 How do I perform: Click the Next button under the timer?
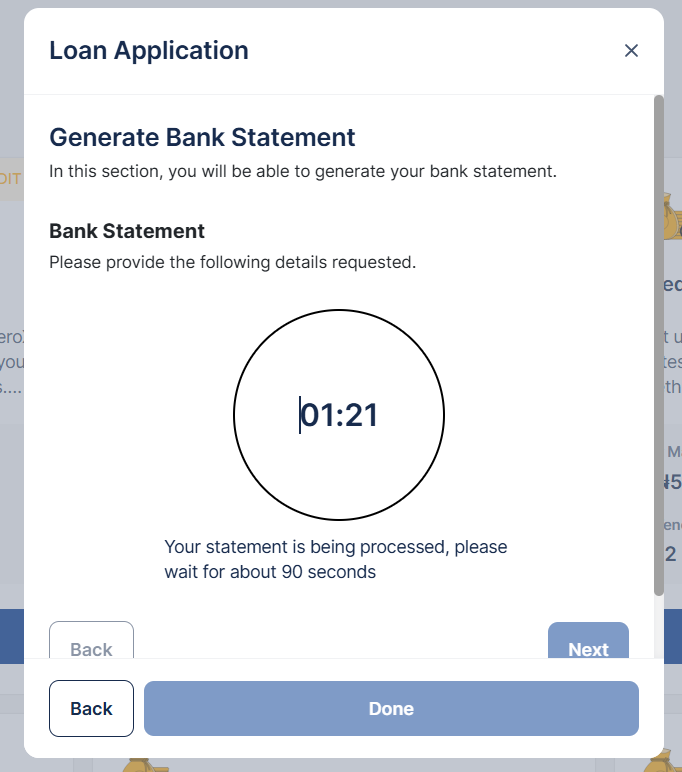pos(588,649)
